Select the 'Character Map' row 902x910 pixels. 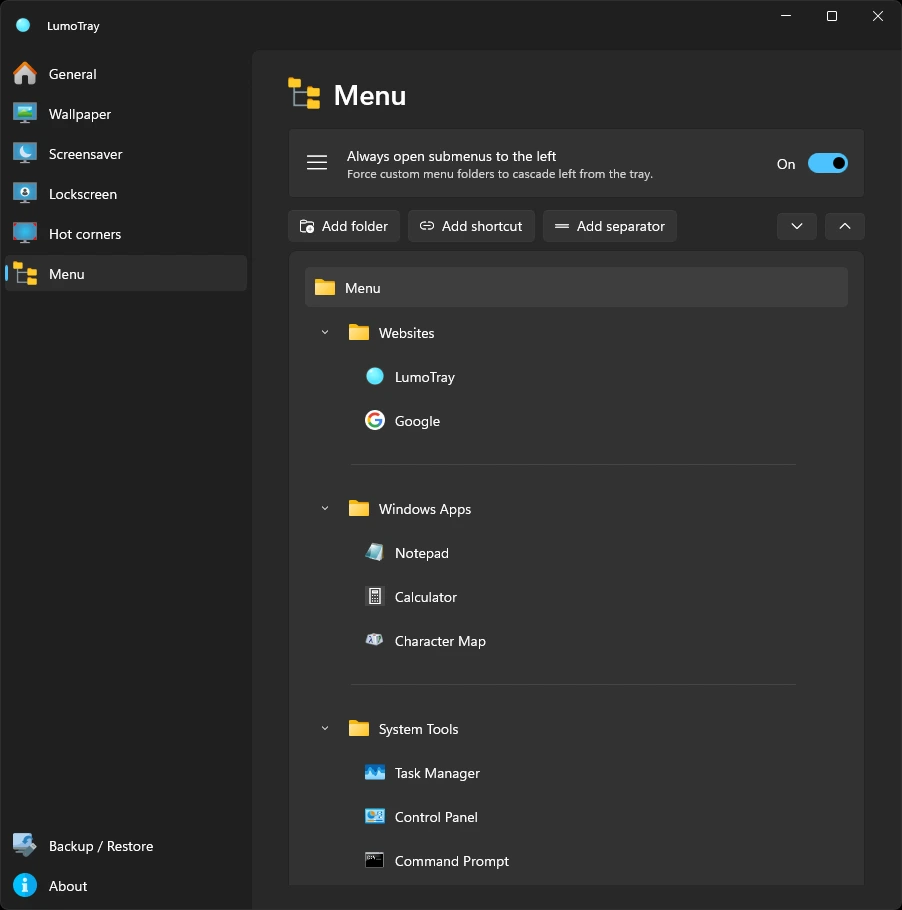pos(576,641)
